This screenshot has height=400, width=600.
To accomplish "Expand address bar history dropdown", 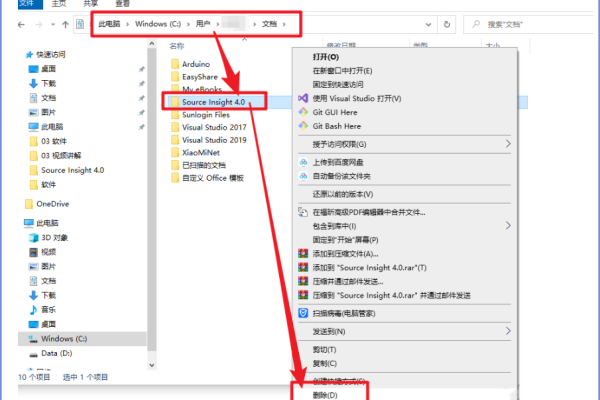I will 428,24.
